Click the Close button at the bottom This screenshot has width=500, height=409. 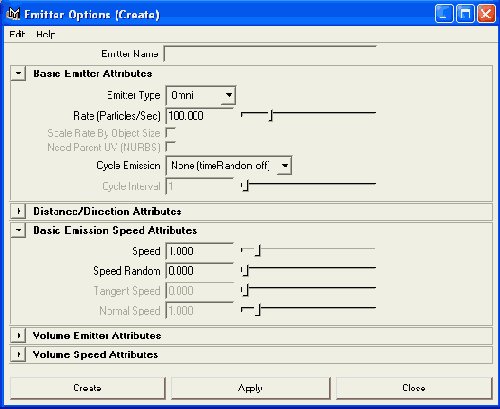pyautogui.click(x=414, y=388)
